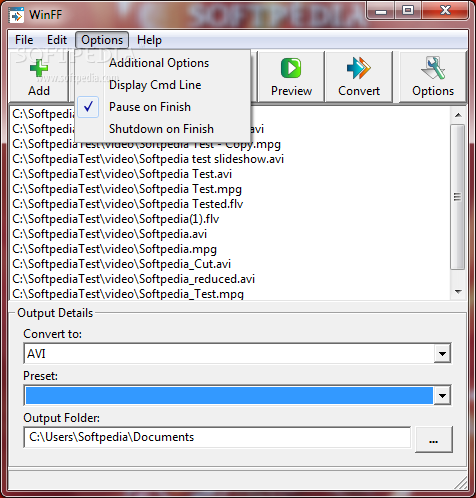Choose Additional Options from the menu
This screenshot has height=498, width=476.
(x=159, y=63)
